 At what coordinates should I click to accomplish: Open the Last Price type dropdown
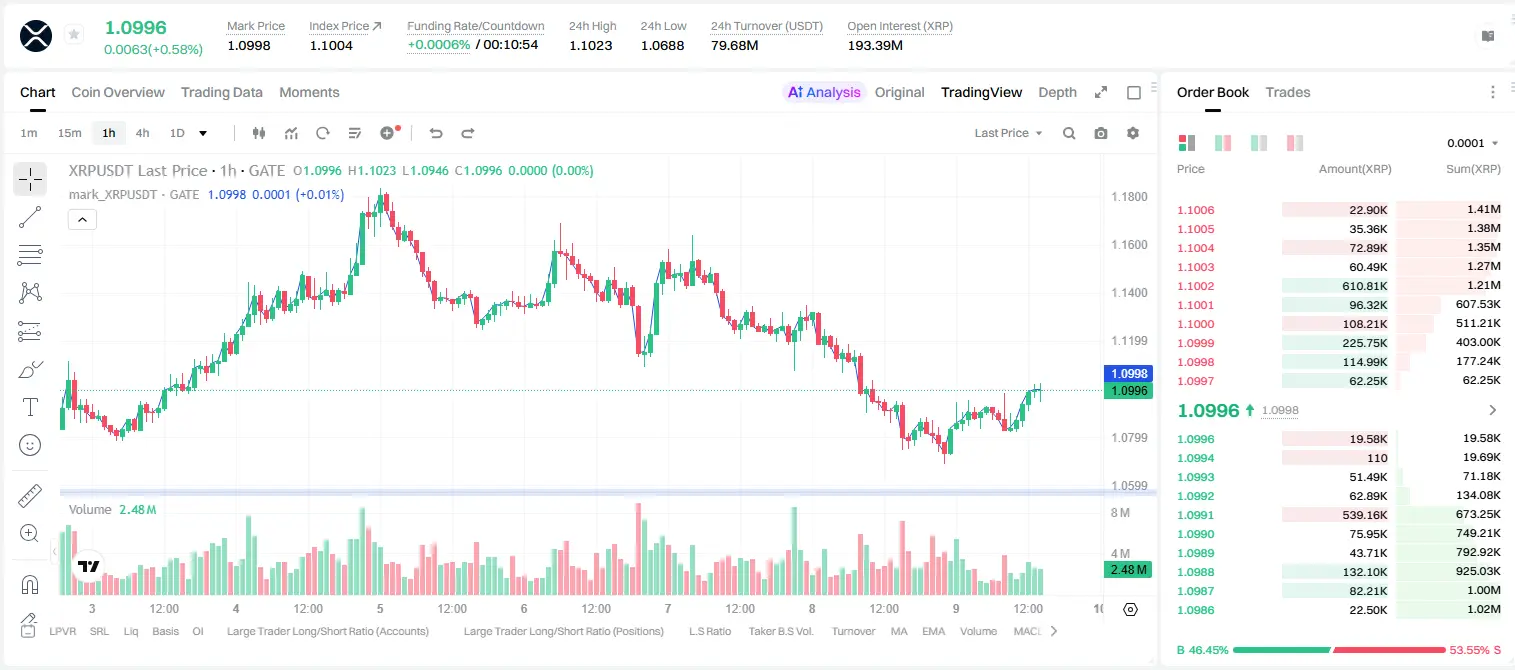[1008, 133]
